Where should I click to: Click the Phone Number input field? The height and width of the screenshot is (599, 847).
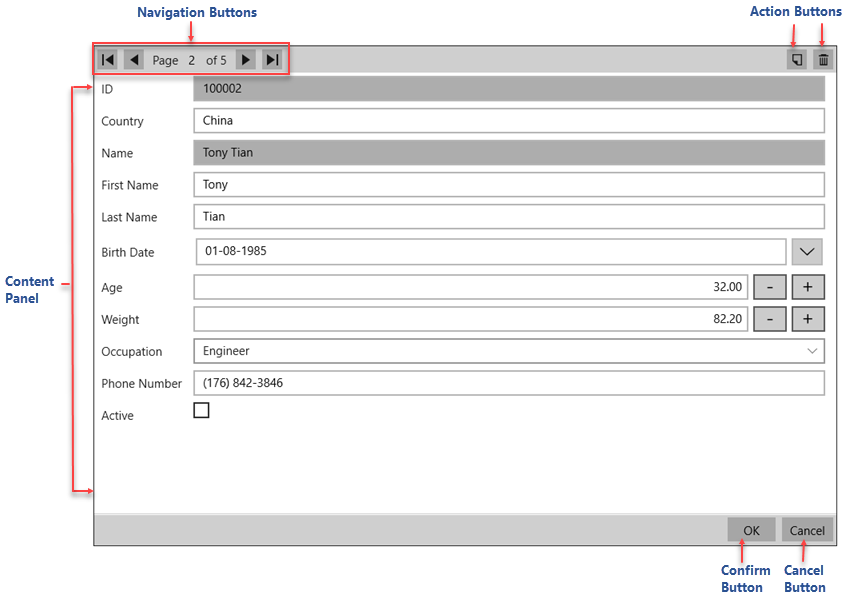tap(508, 383)
